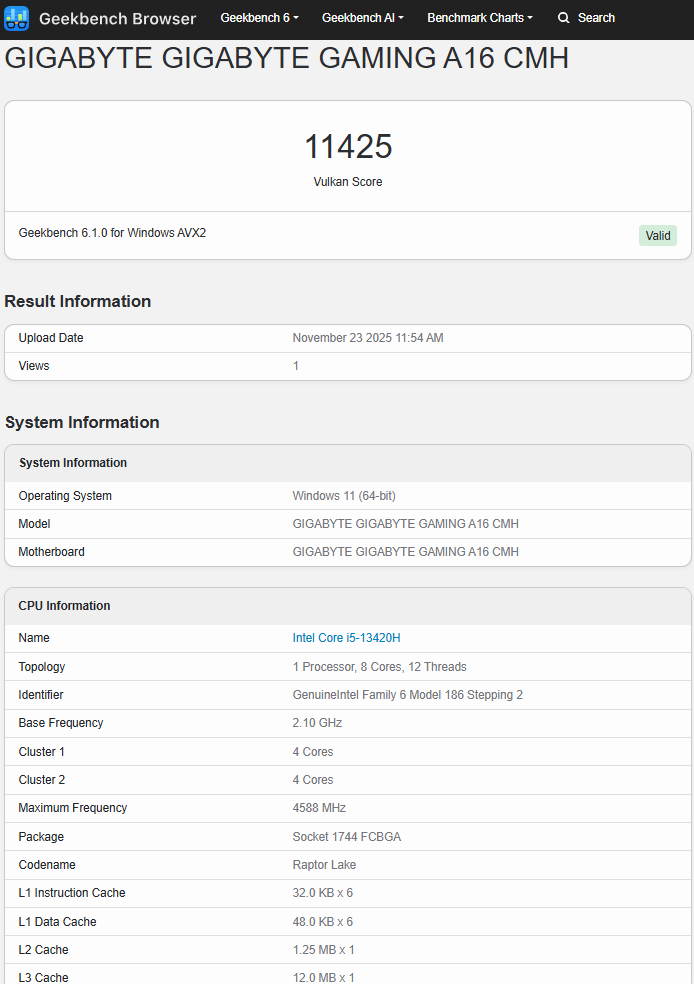Click the Cluster 2 row's 4 Cores value
694x984 pixels.
point(312,779)
